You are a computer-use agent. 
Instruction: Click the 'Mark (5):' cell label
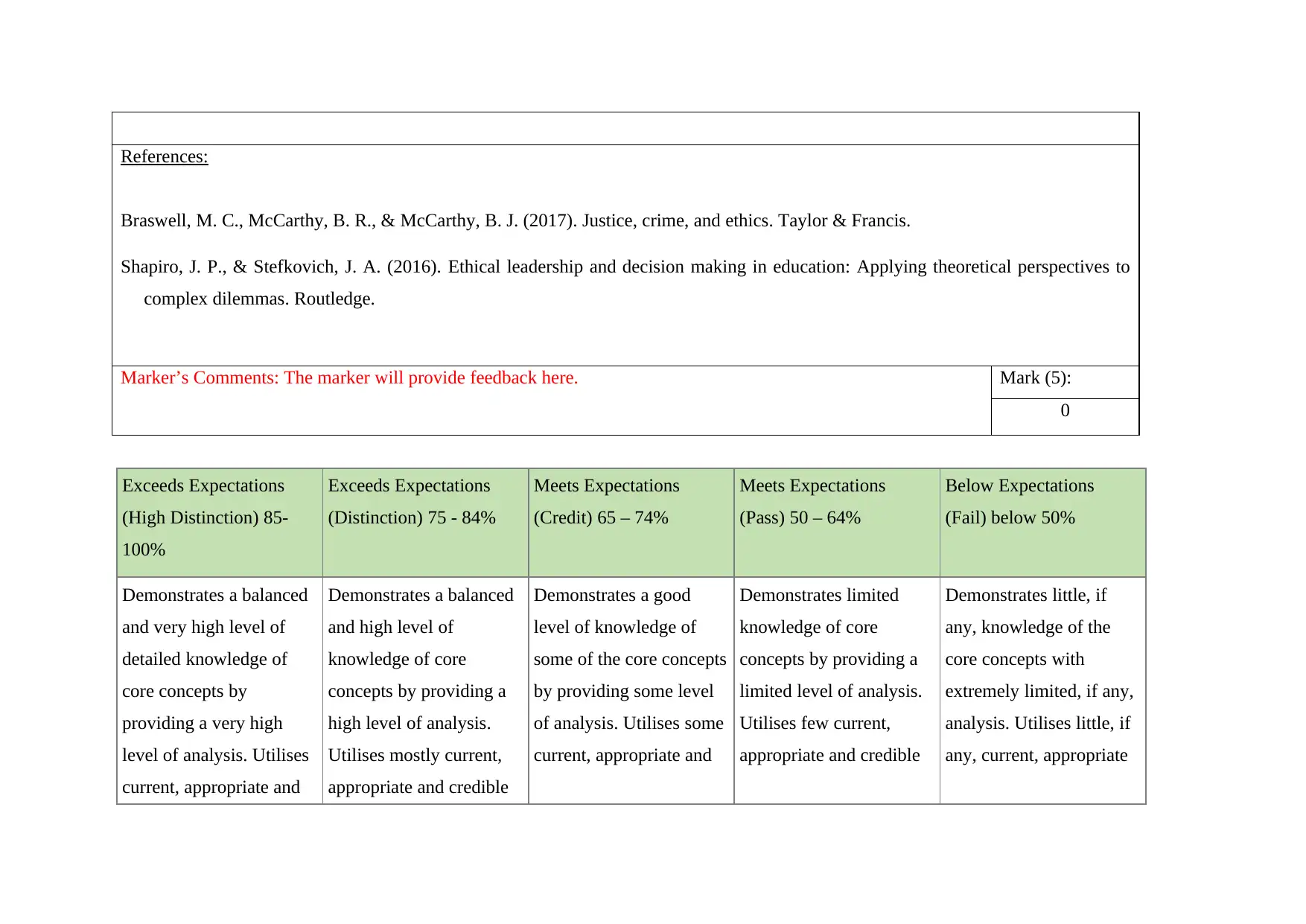pyautogui.click(x=1035, y=377)
